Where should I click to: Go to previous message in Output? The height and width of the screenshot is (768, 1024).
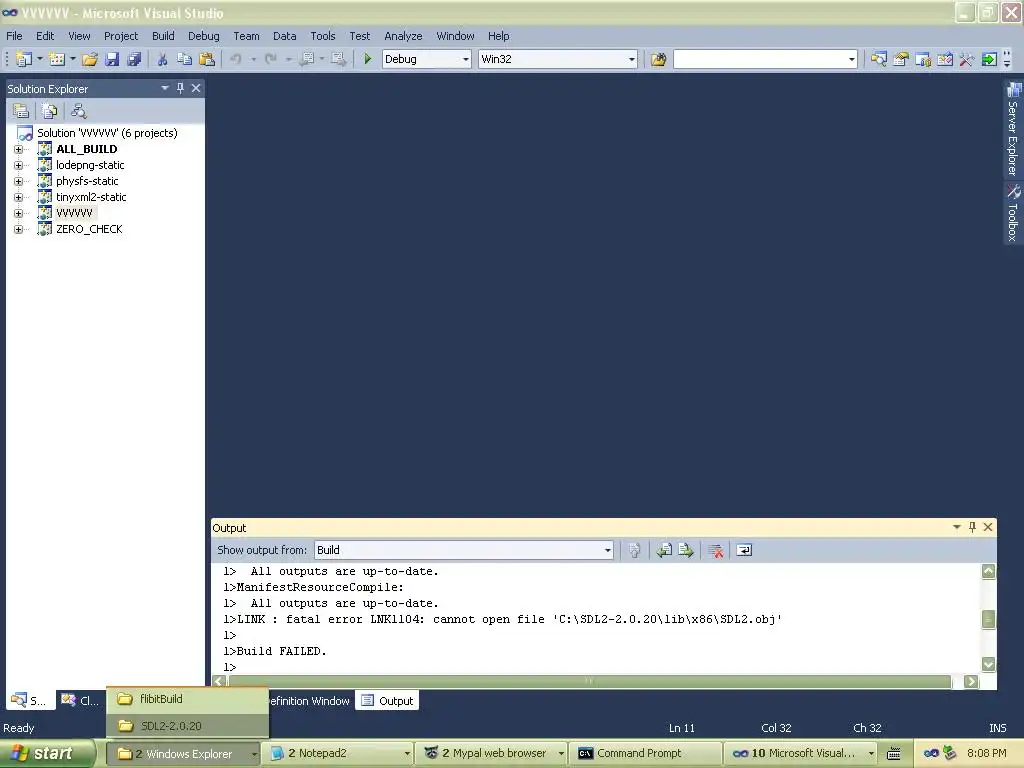(664, 551)
